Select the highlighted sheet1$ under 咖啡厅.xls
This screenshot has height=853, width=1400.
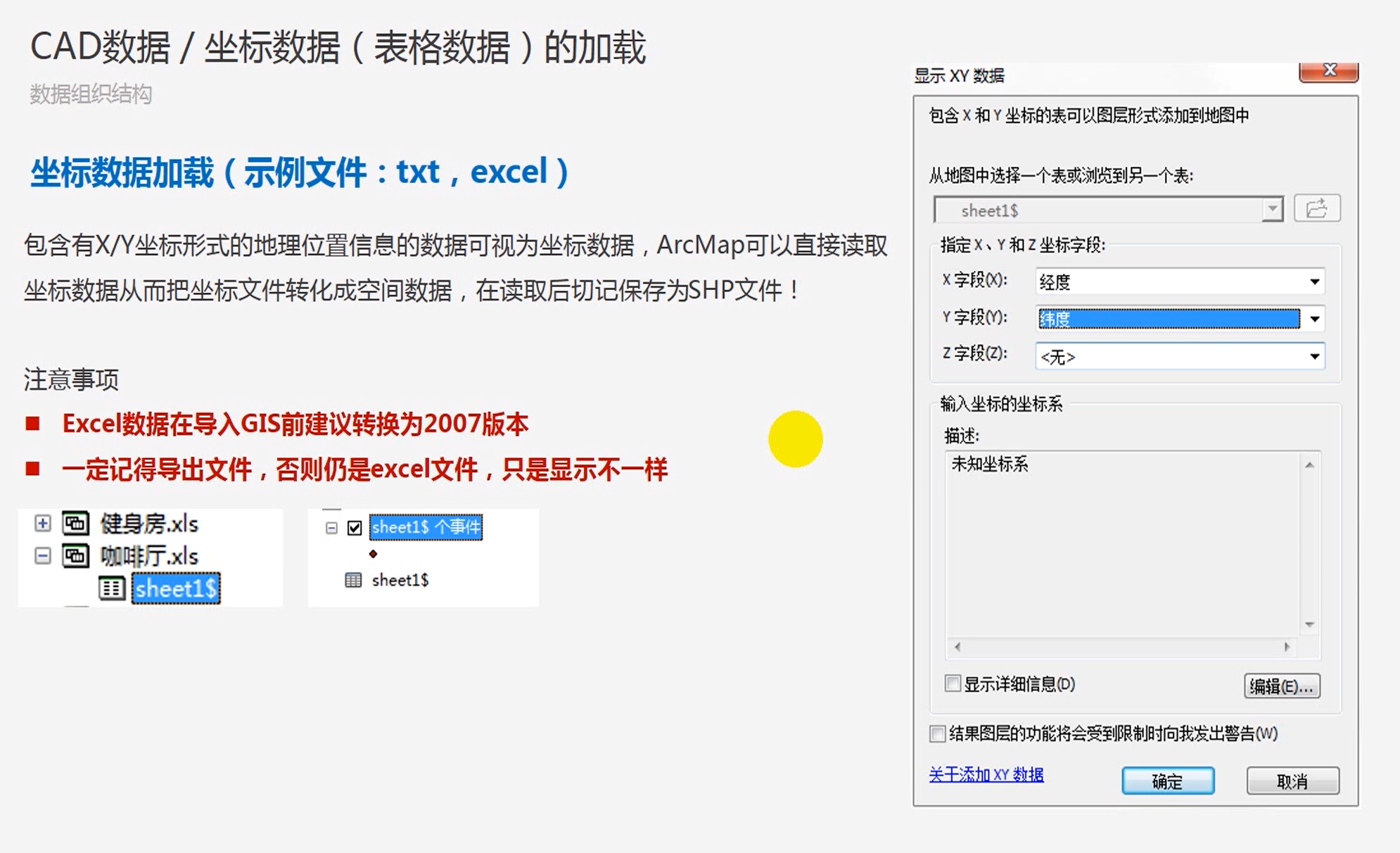coord(176,588)
